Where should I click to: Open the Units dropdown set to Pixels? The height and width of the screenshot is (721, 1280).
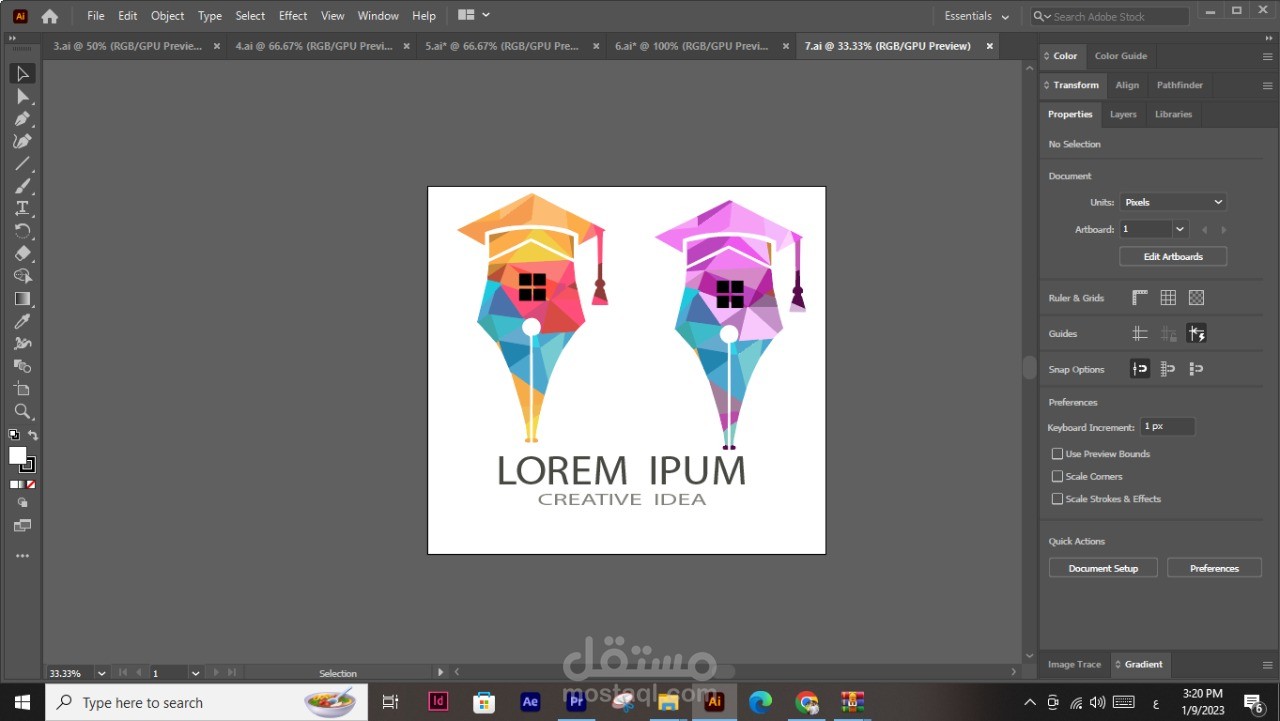point(1173,202)
